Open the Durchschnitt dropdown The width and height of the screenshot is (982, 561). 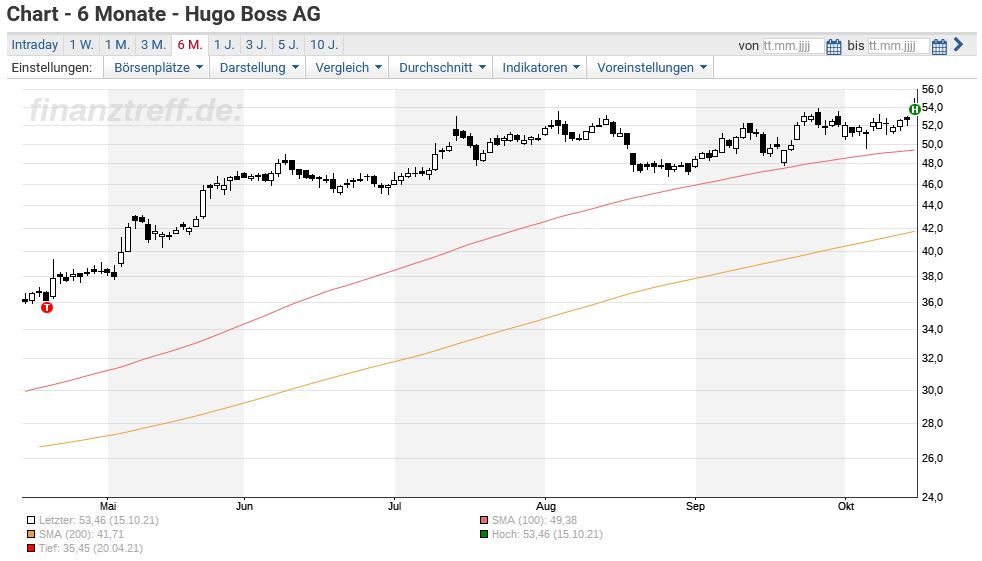click(x=442, y=68)
